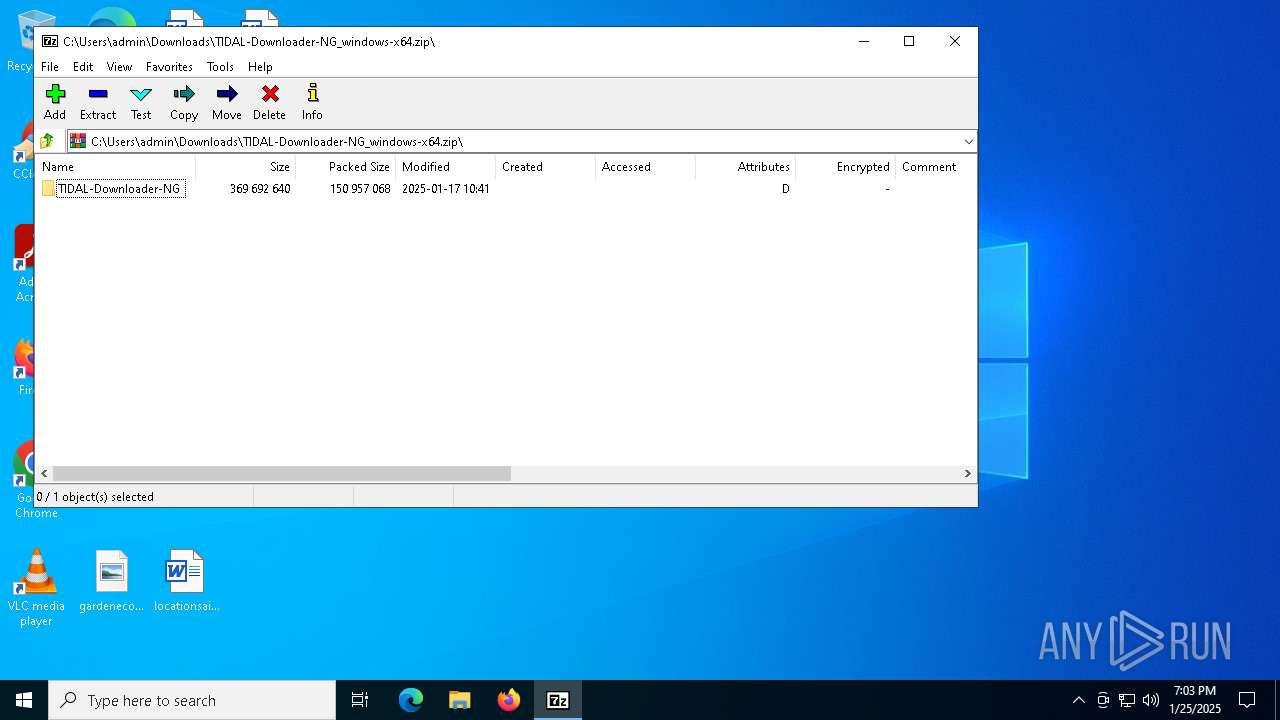Image resolution: width=1280 pixels, height=720 pixels.
Task: Select the TIDAL-Downloader-NG name text
Action: [x=120, y=188]
